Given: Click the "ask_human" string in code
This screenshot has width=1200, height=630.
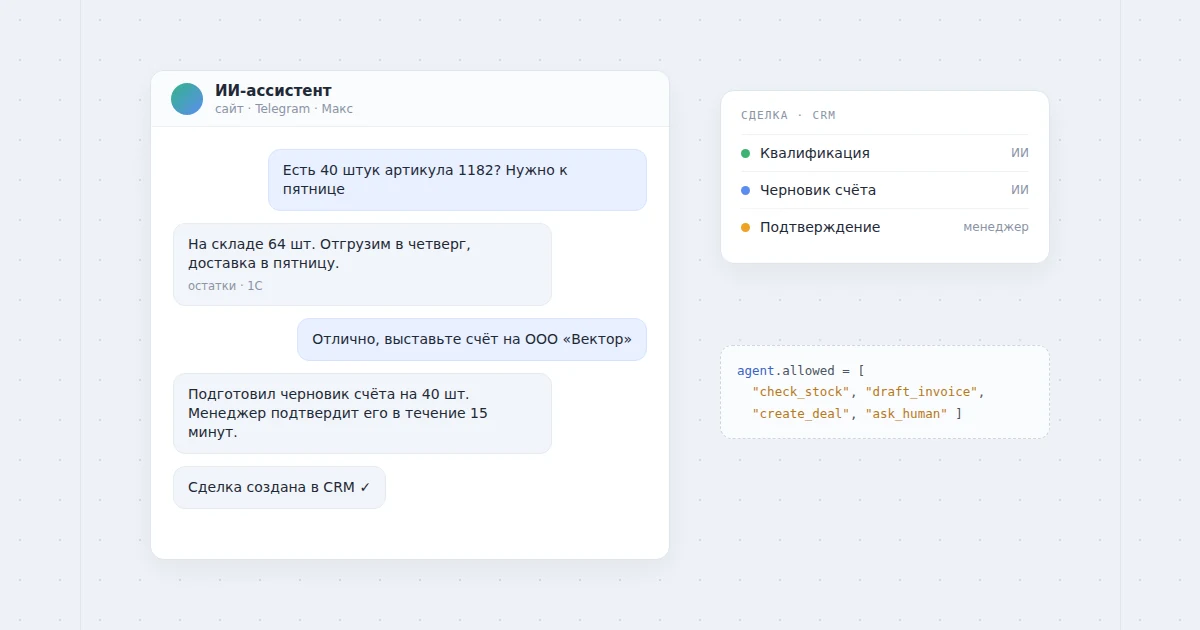Looking at the screenshot, I should (x=906, y=414).
